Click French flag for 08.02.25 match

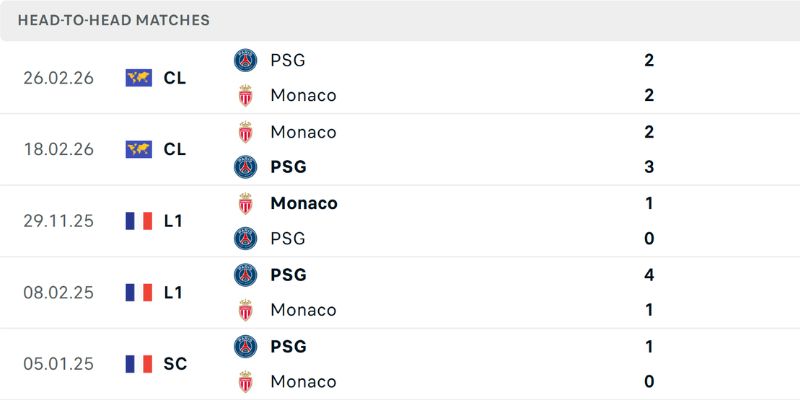pos(139,292)
